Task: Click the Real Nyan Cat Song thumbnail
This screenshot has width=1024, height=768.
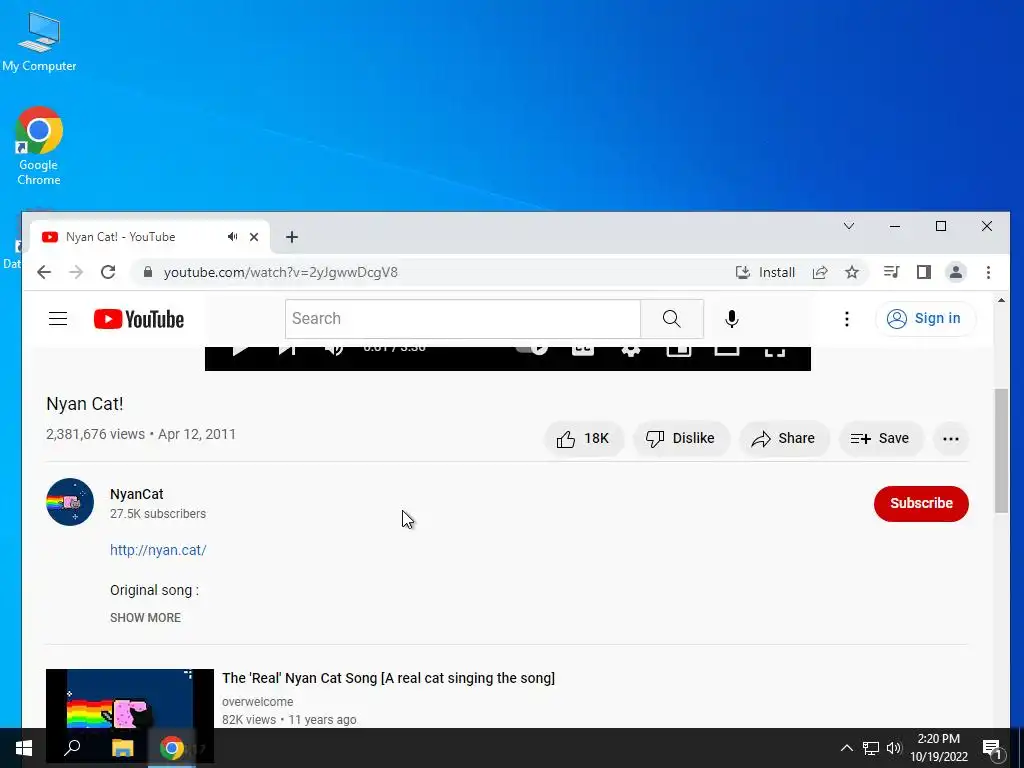Action: coord(130,699)
